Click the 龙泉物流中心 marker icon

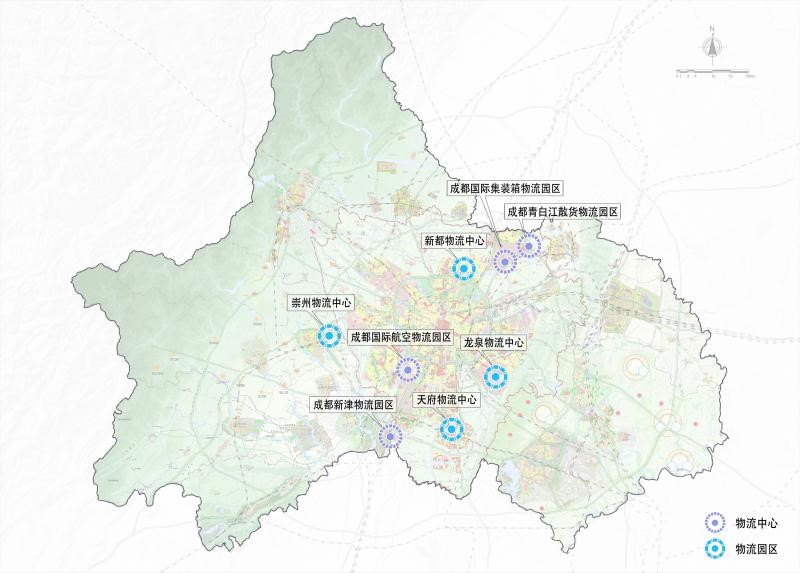[x=496, y=376]
